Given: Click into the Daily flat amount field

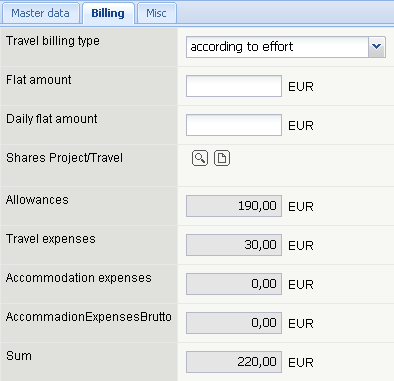Looking at the screenshot, I should pyautogui.click(x=234, y=125).
